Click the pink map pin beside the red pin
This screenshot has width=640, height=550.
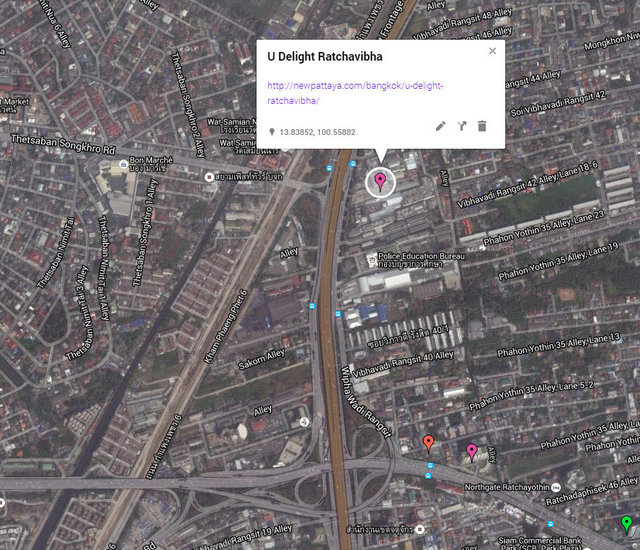pos(471,453)
